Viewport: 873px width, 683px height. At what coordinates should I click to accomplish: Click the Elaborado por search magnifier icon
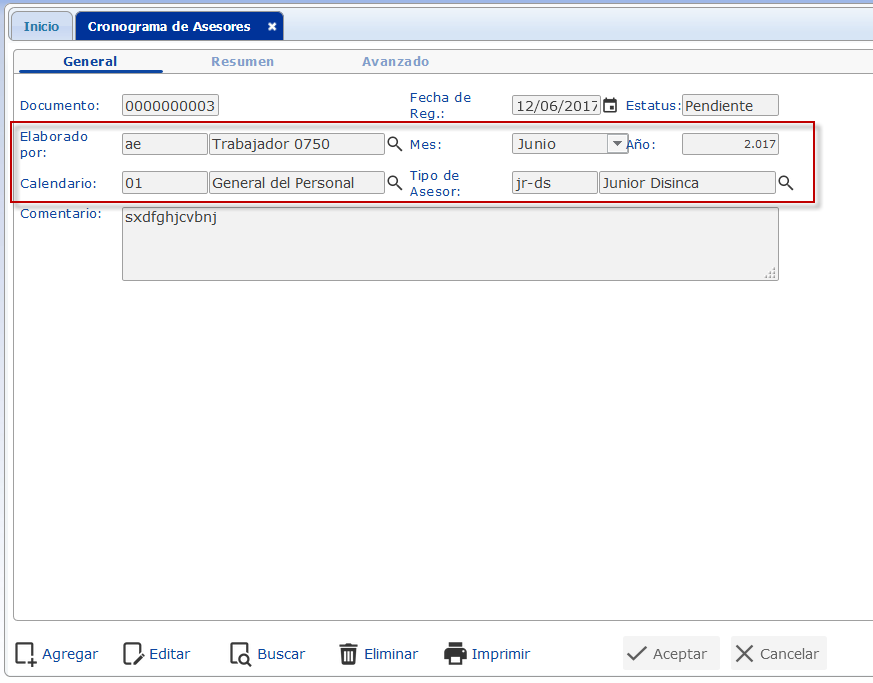(394, 144)
